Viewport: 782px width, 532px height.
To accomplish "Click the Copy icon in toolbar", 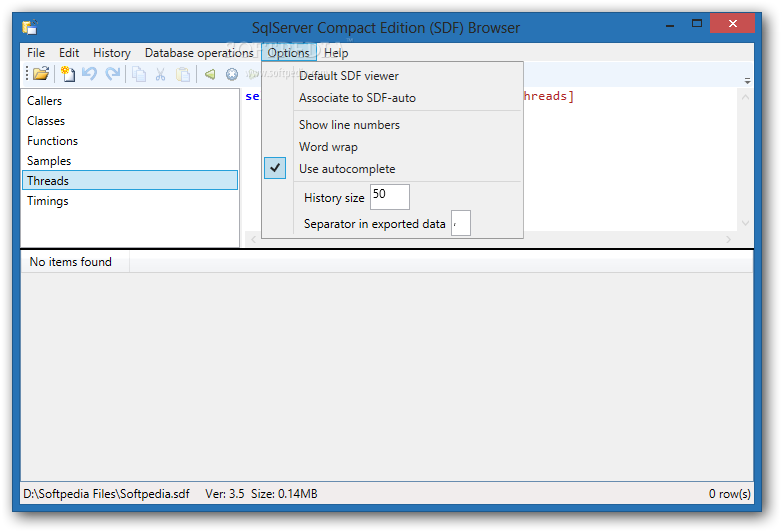I will [139, 74].
